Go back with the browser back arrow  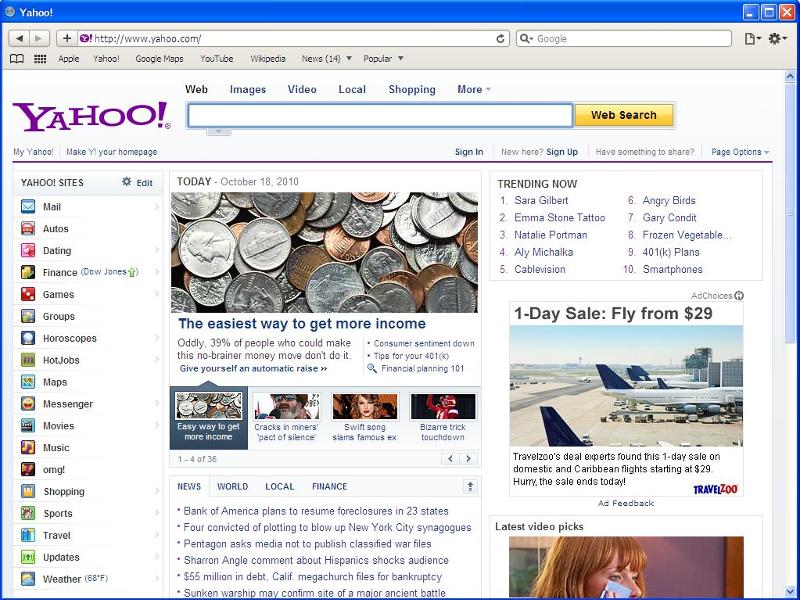[19, 38]
